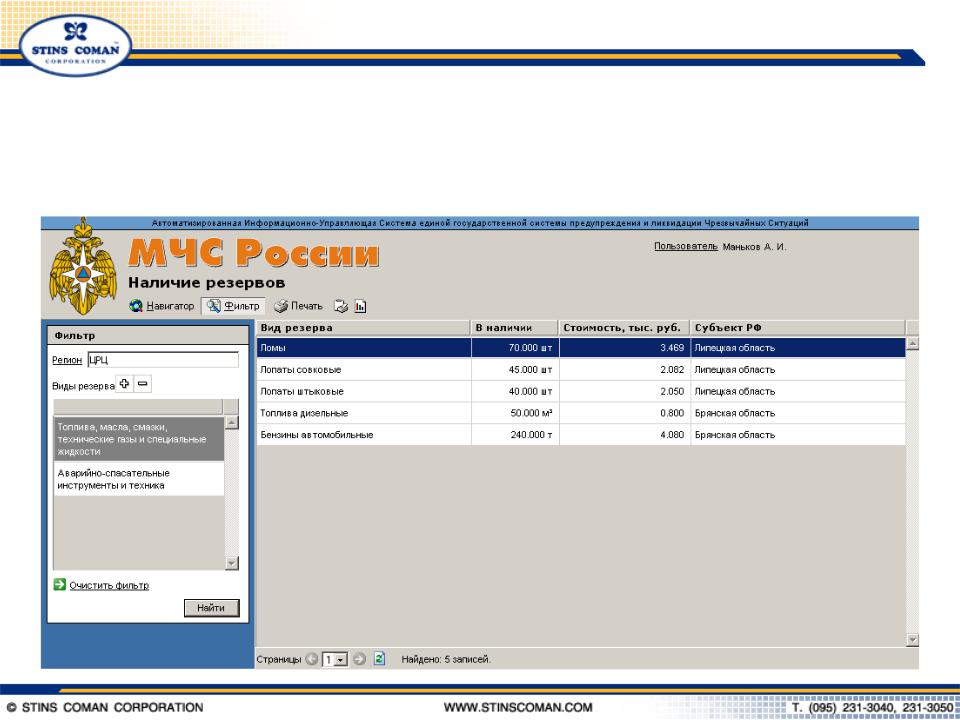Click the refresh page icon in pager
This screenshot has height=720, width=960.
(x=380, y=659)
